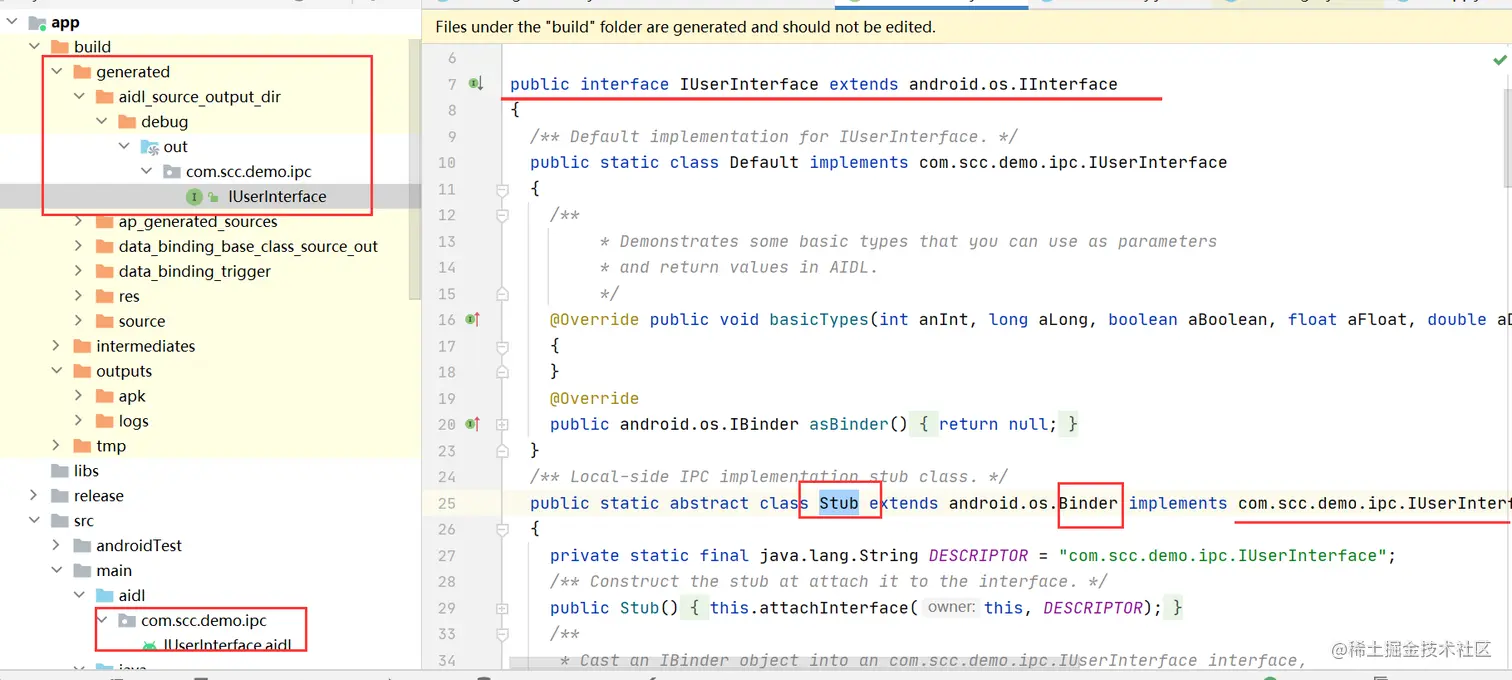The height and width of the screenshot is (680, 1512).
Task: Click the package icon of com.scc.demo.ipc under out
Action: click(x=171, y=172)
